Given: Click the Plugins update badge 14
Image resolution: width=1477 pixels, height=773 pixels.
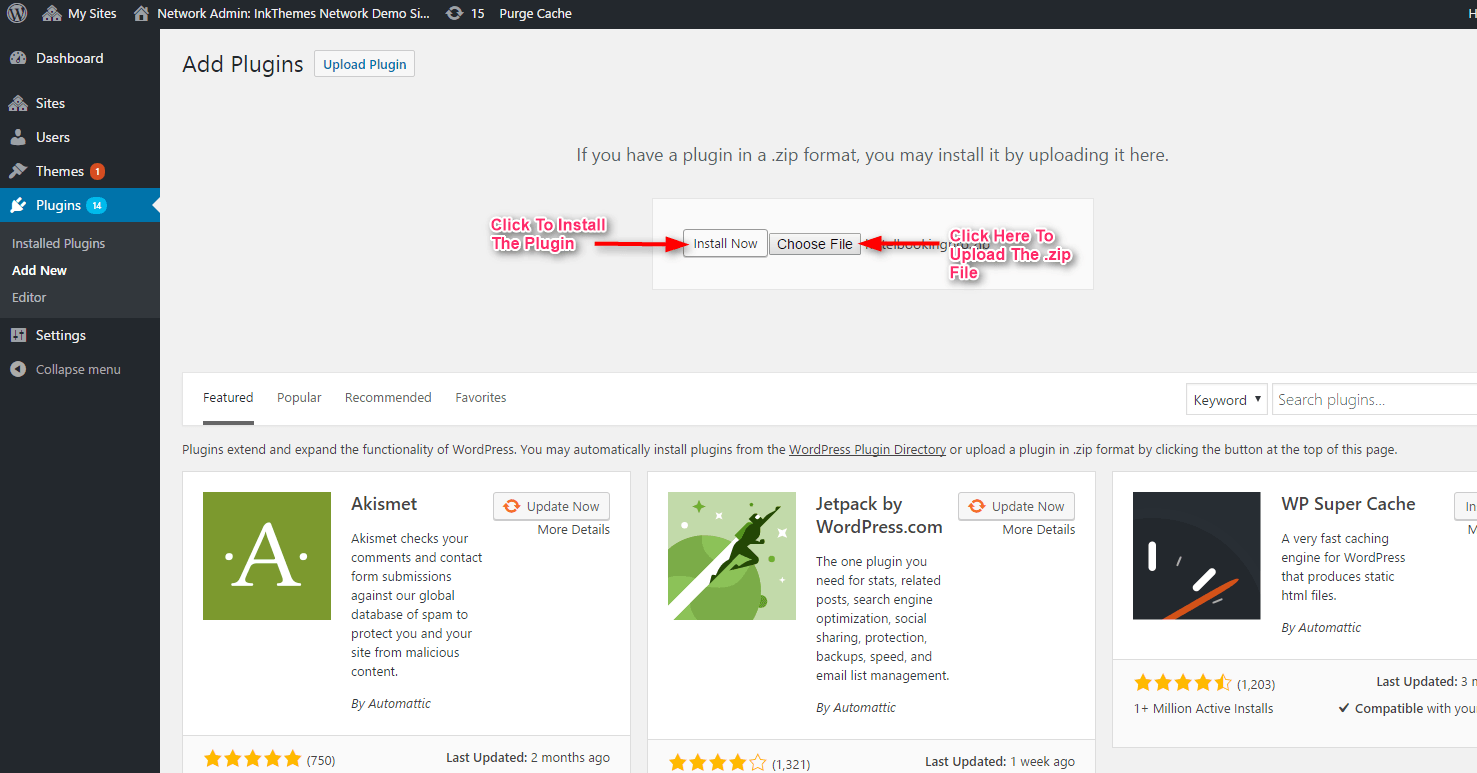Looking at the screenshot, I should (96, 205).
